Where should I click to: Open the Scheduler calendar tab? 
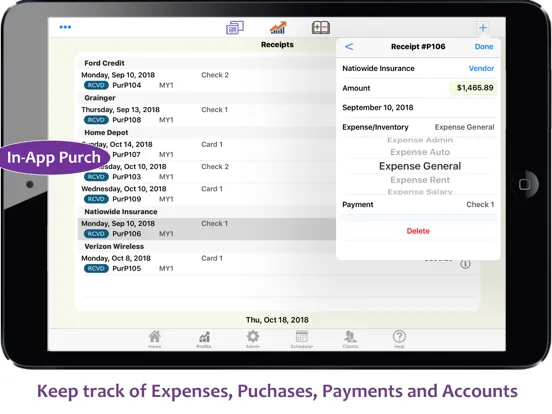[302, 339]
